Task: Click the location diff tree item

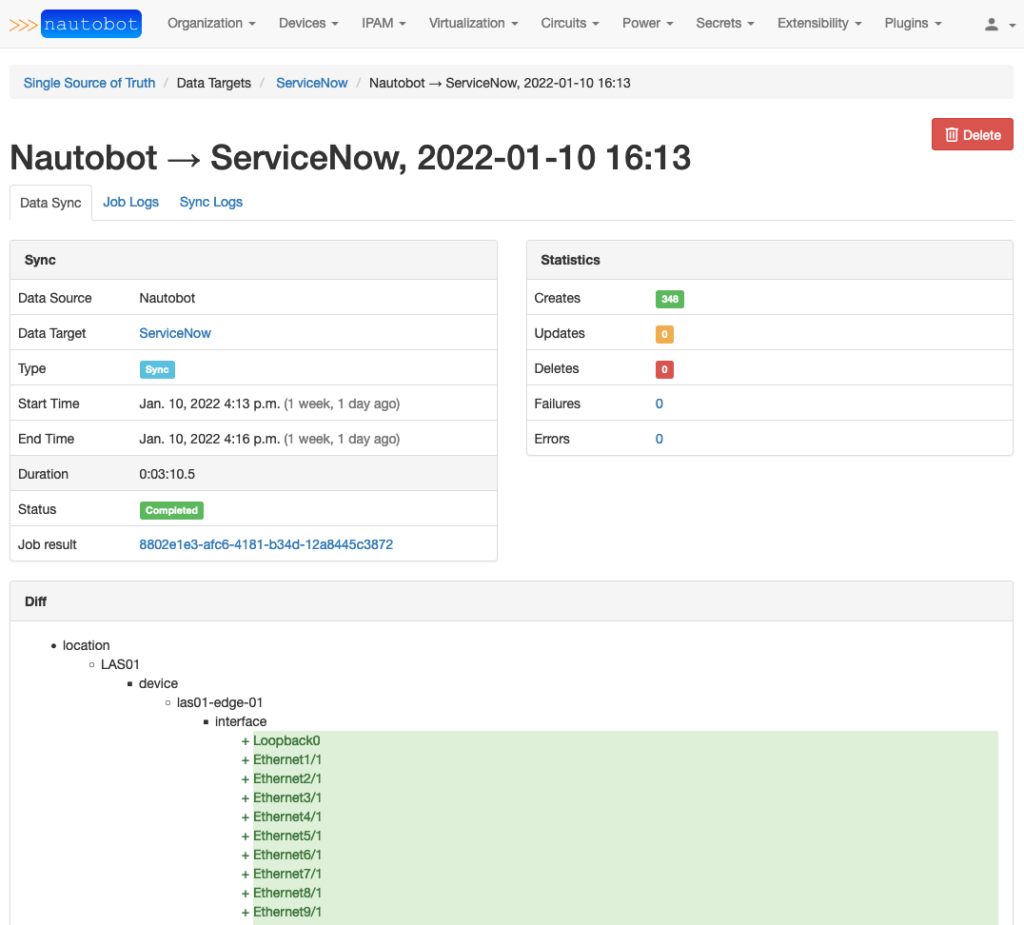Action: pyautogui.click(x=86, y=645)
